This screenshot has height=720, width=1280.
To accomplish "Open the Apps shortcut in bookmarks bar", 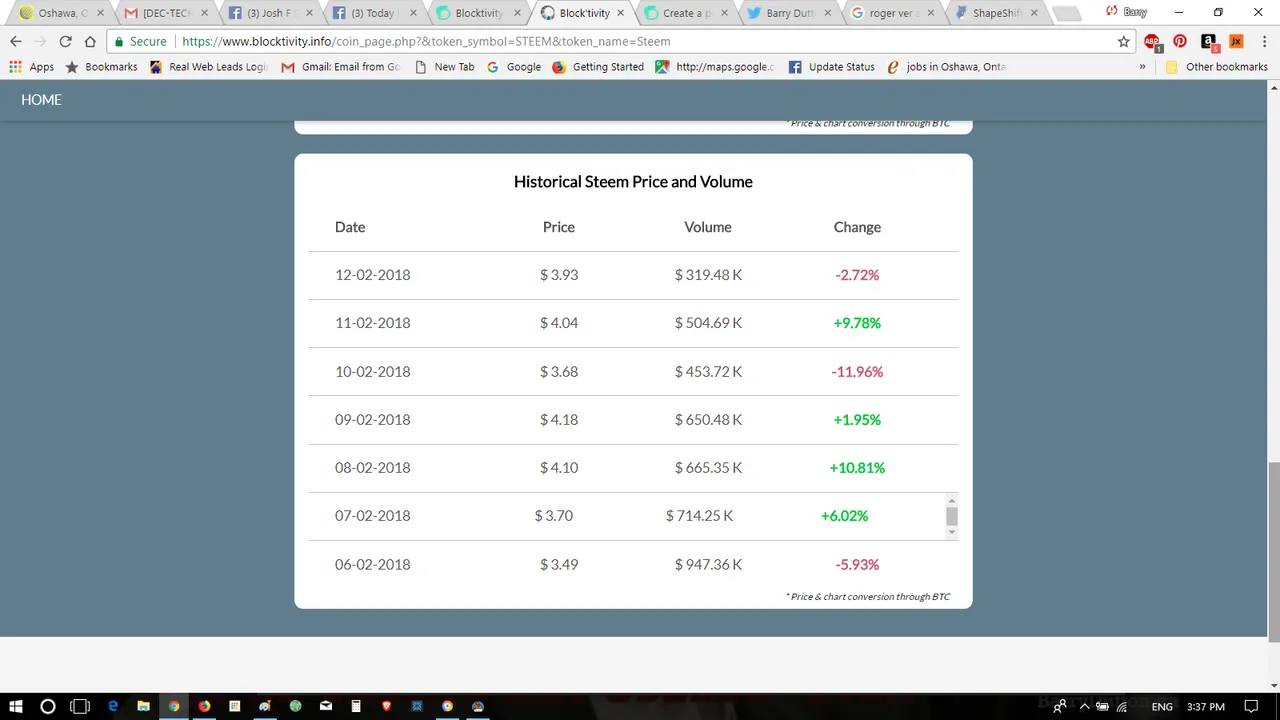I will coord(32,67).
